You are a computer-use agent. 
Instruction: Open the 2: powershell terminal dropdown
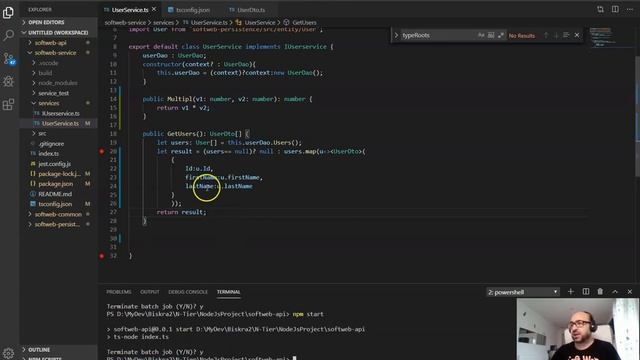pyautogui.click(x=523, y=292)
